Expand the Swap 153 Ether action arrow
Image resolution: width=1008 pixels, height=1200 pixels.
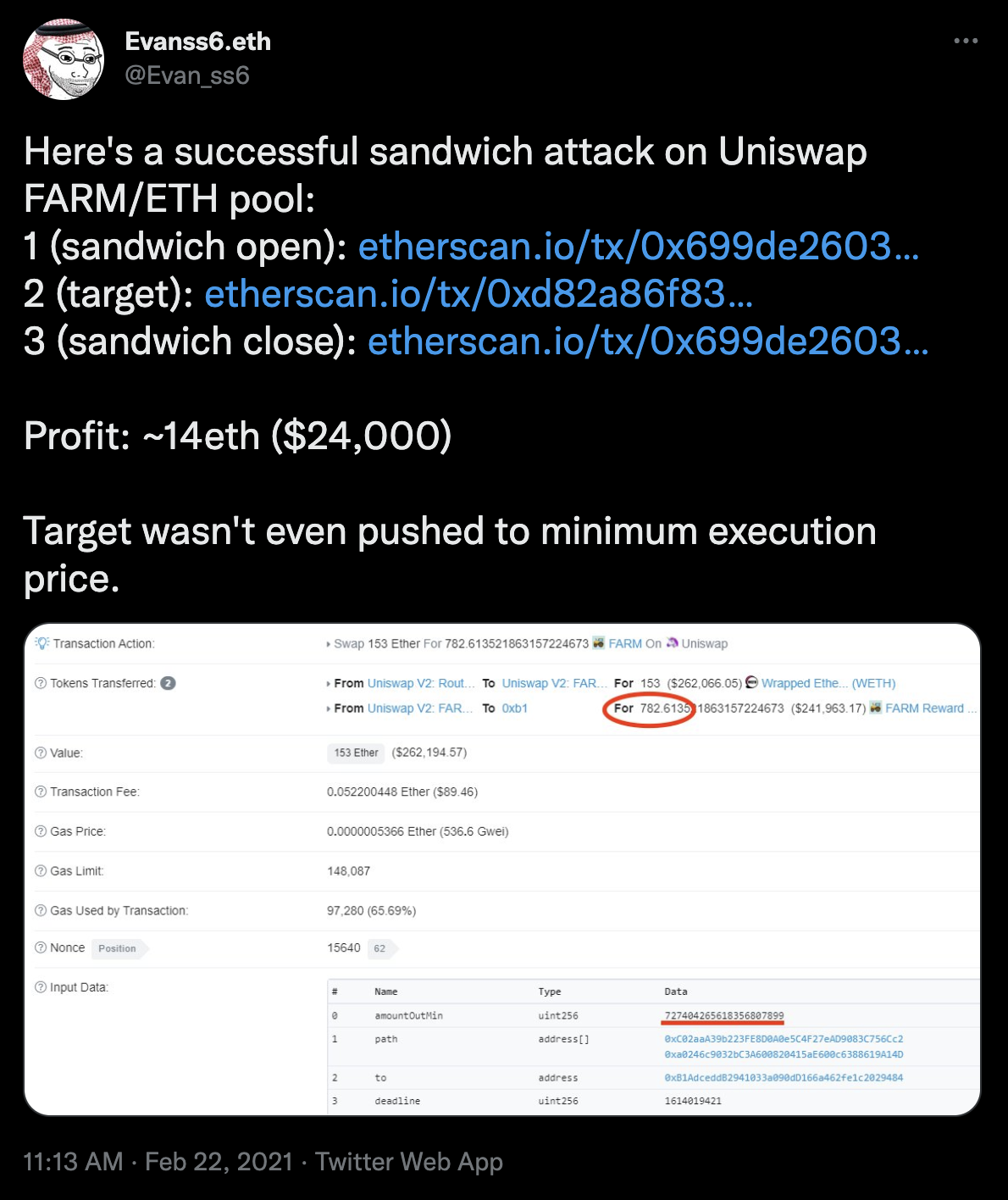coord(329,644)
